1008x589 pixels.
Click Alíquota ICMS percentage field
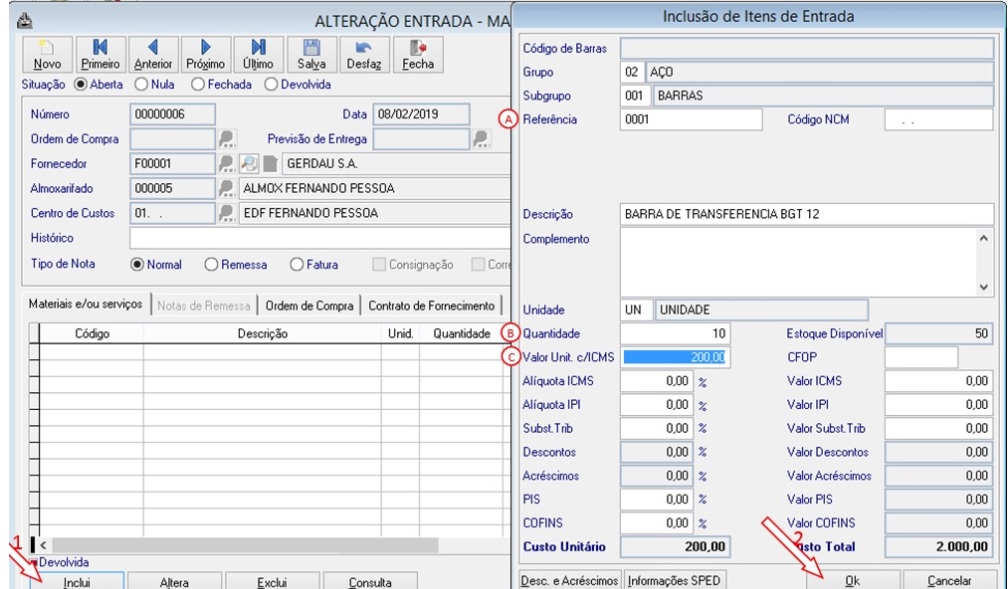(x=656, y=381)
